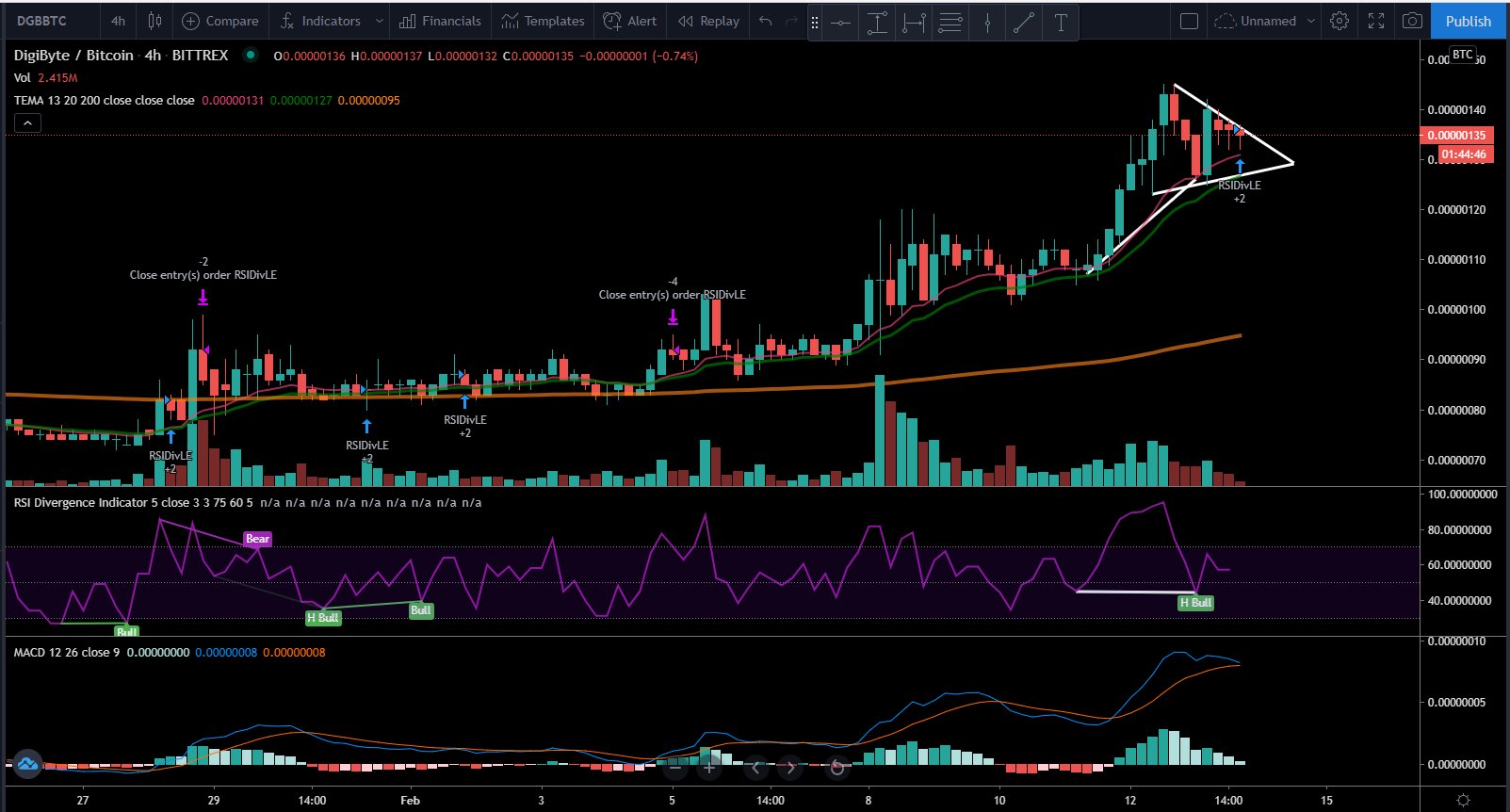Click the RSIDivLE +2 label under the triangle
This screenshot has height=812, width=1510.
point(1240,191)
